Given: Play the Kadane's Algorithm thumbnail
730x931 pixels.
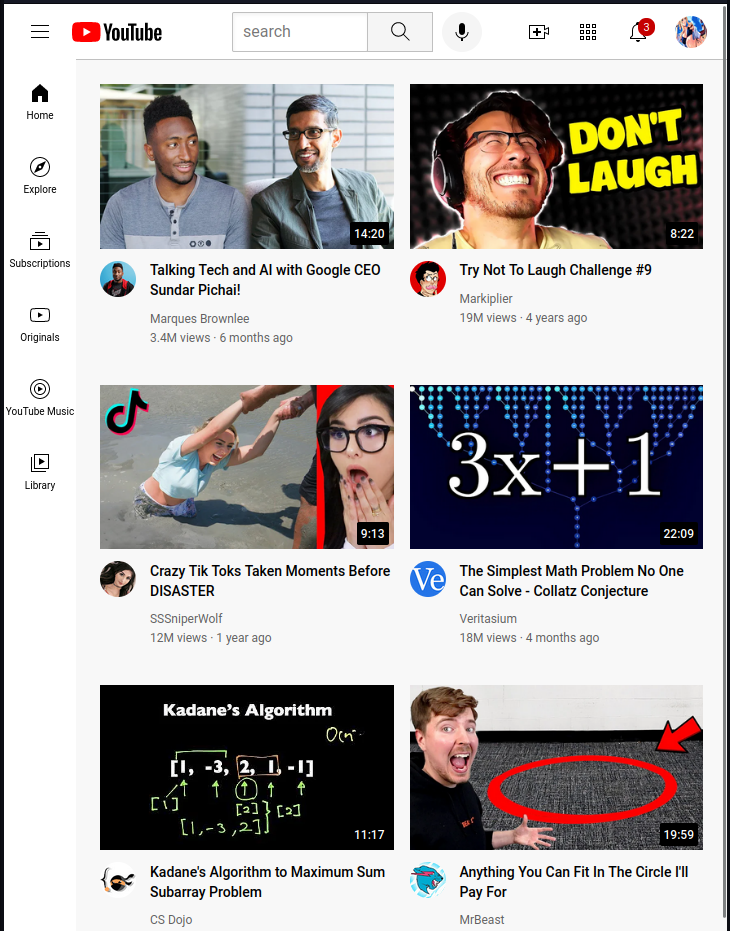Looking at the screenshot, I should point(247,767).
